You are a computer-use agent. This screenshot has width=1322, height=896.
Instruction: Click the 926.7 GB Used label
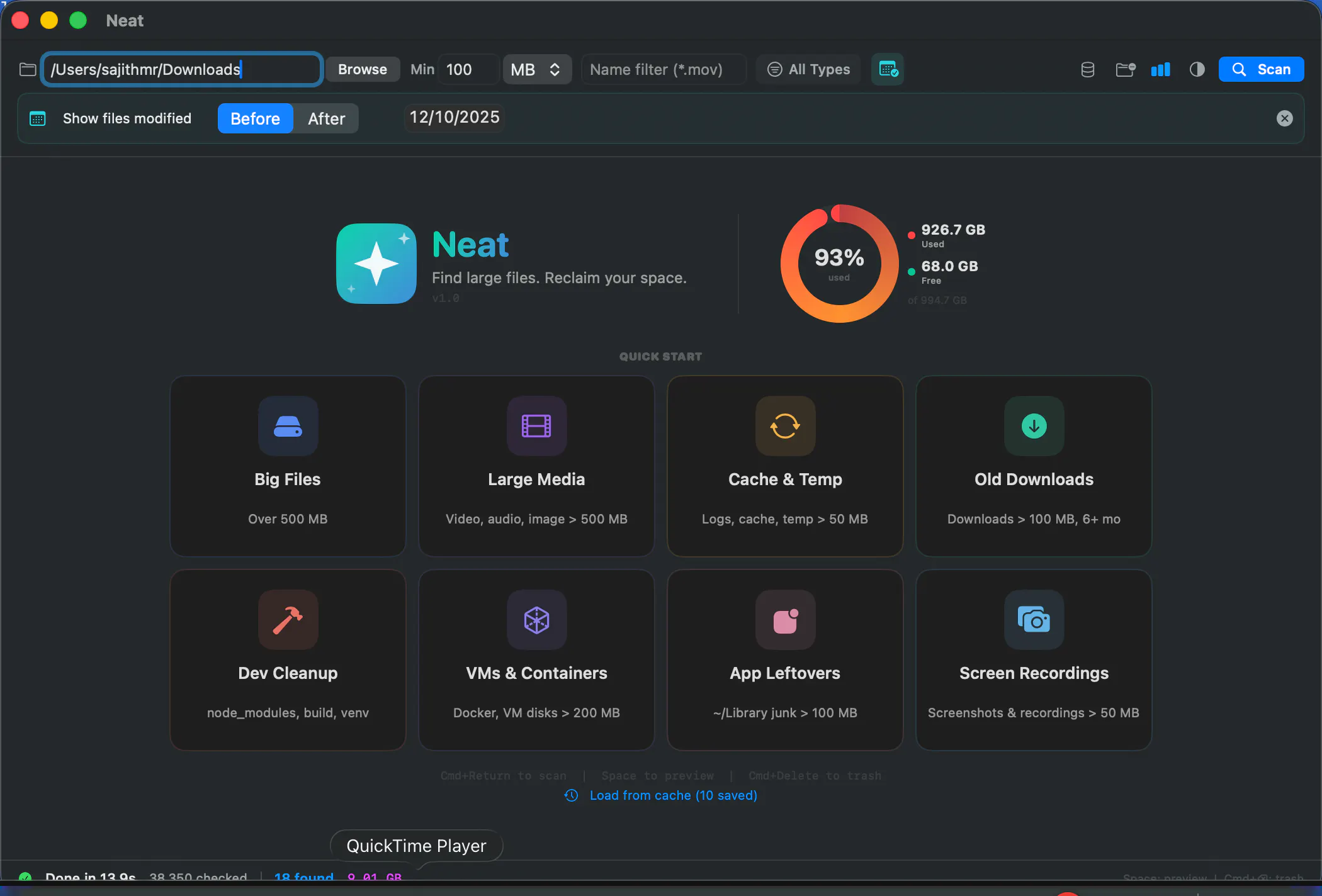953,236
